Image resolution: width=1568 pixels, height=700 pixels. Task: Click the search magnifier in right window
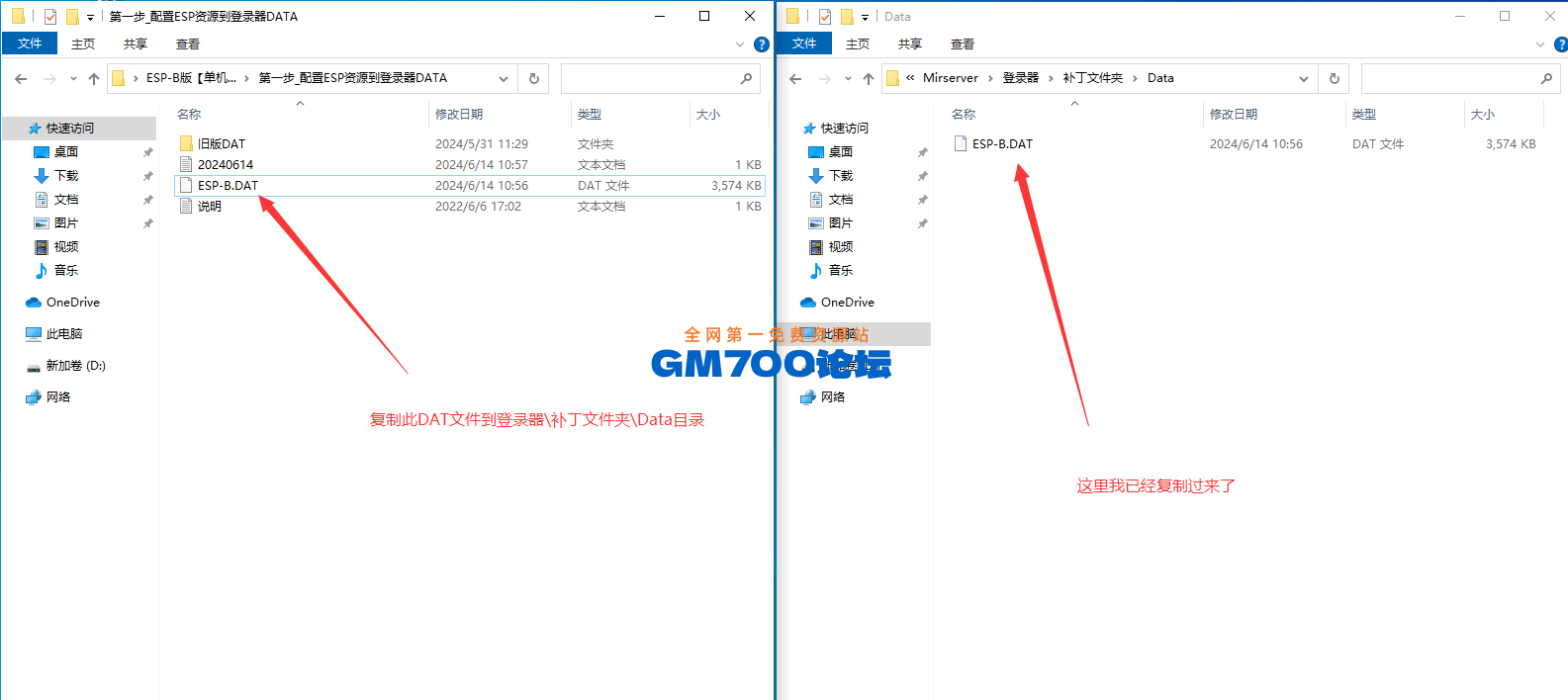[x=1546, y=78]
